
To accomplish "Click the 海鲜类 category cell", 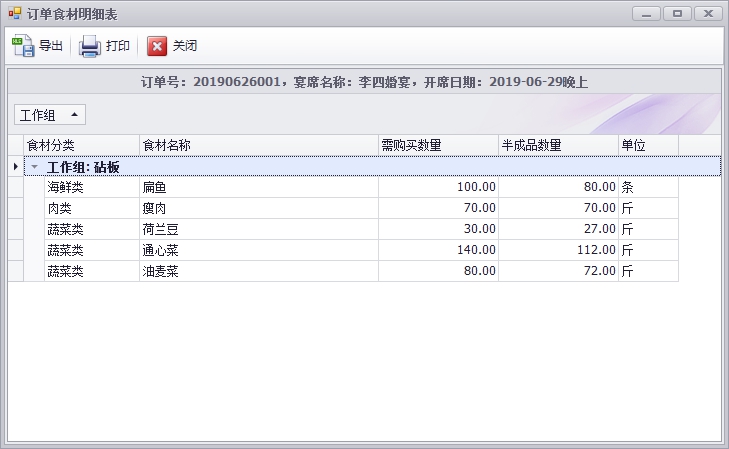I will 91,187.
